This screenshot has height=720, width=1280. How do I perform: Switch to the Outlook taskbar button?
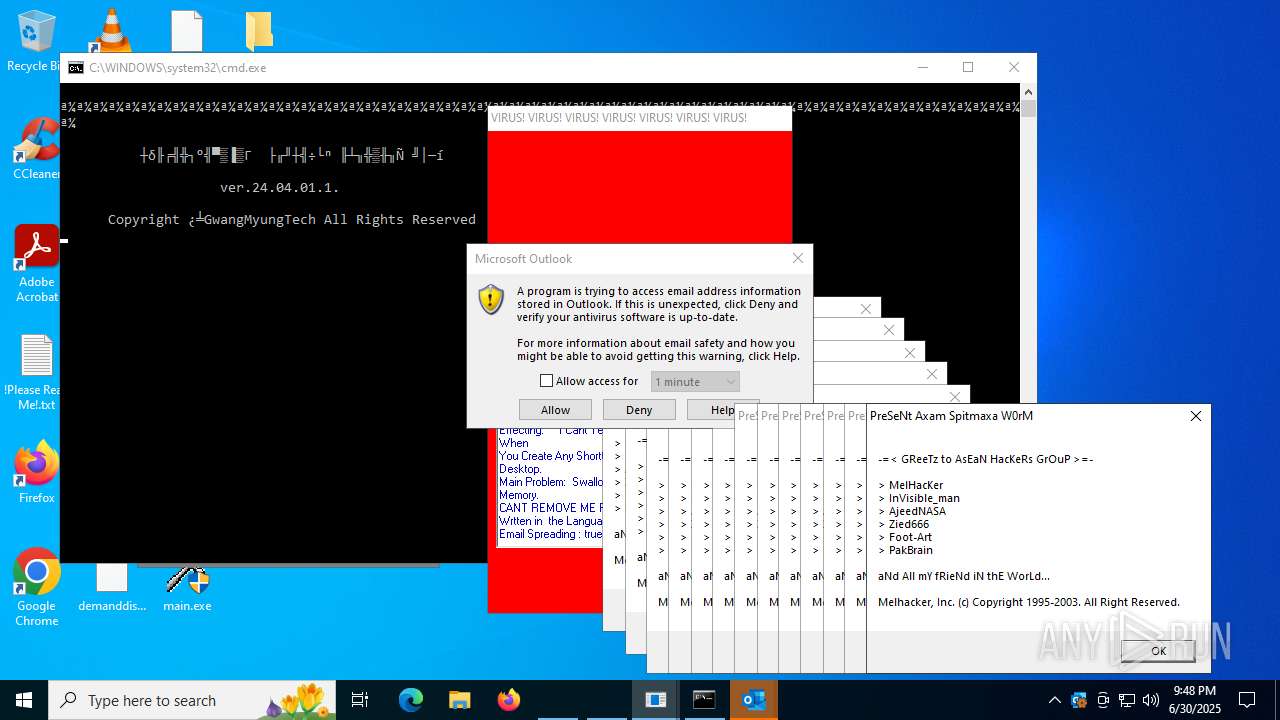click(754, 700)
